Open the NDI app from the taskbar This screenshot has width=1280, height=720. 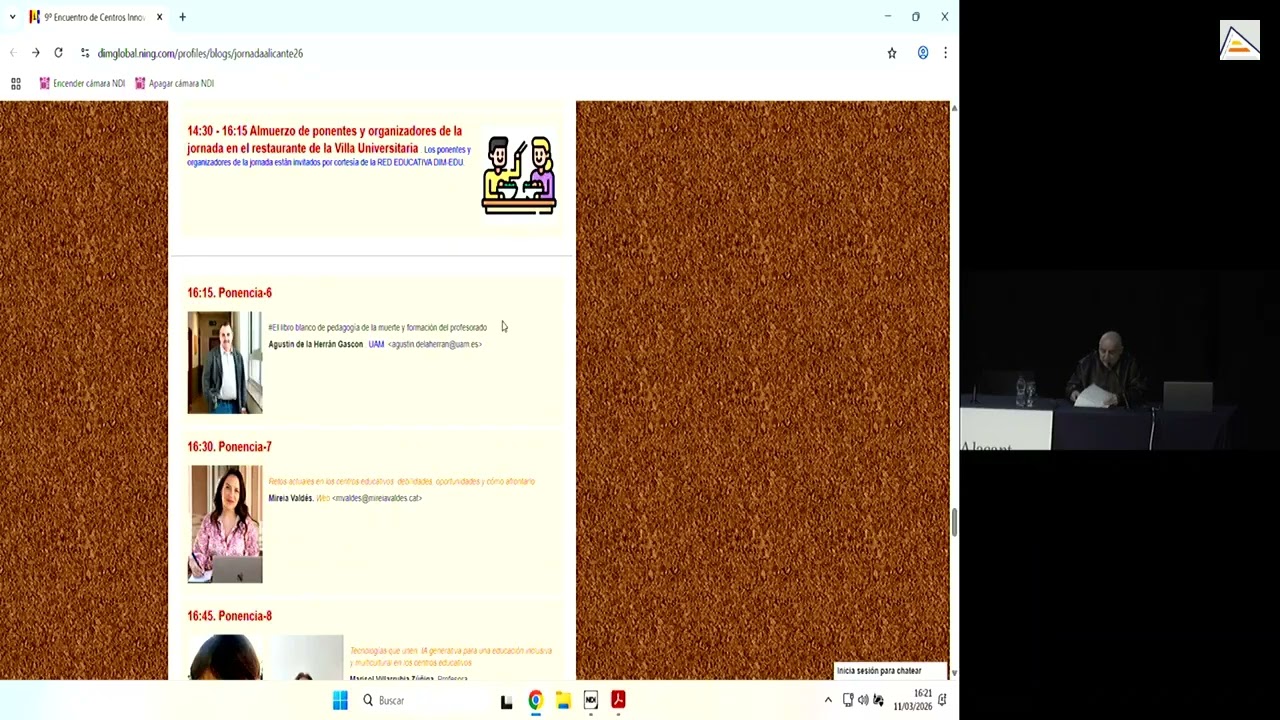(x=591, y=700)
